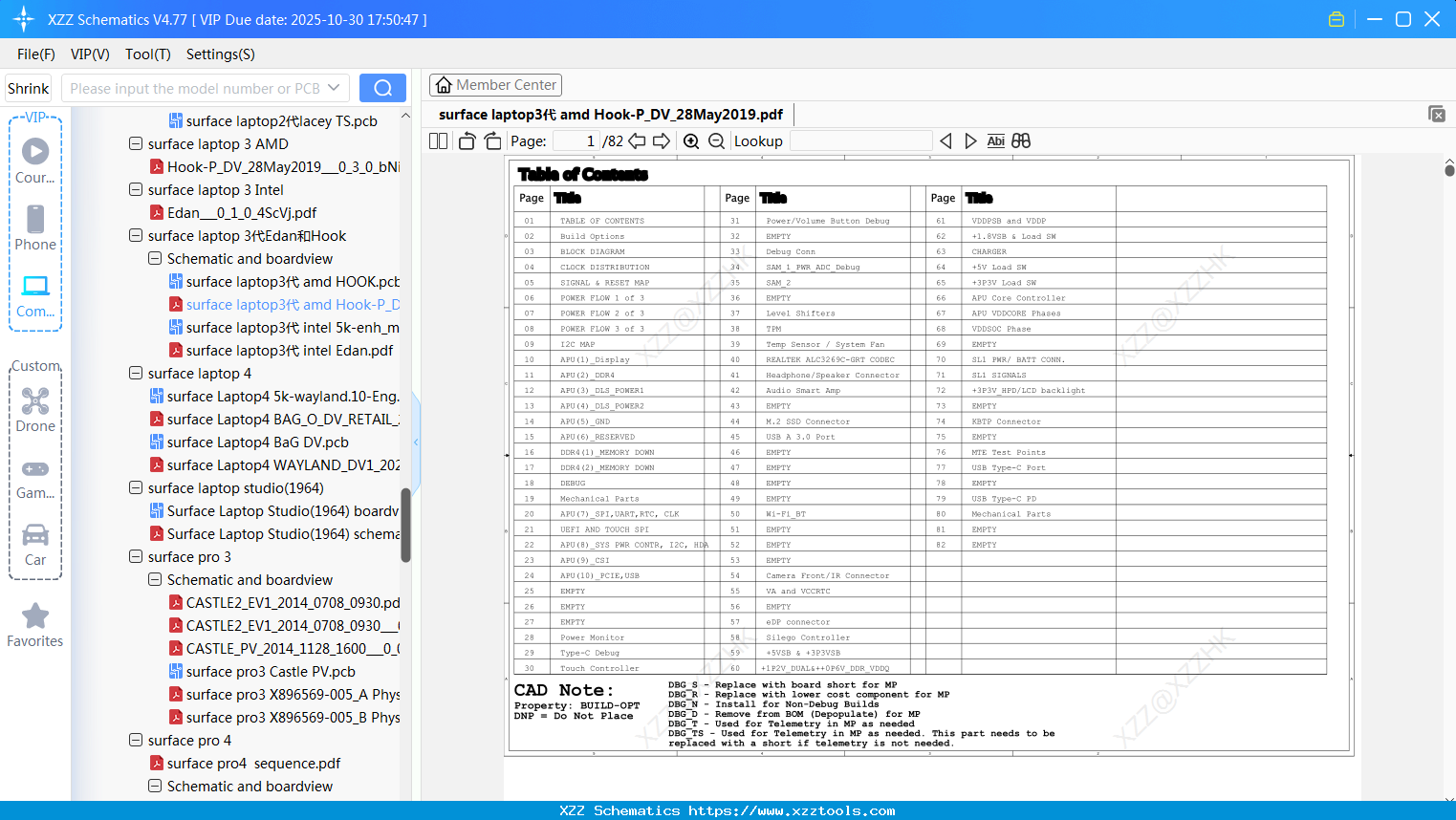Zoom in on the PDF
This screenshot has width=1456, height=820.
[691, 140]
